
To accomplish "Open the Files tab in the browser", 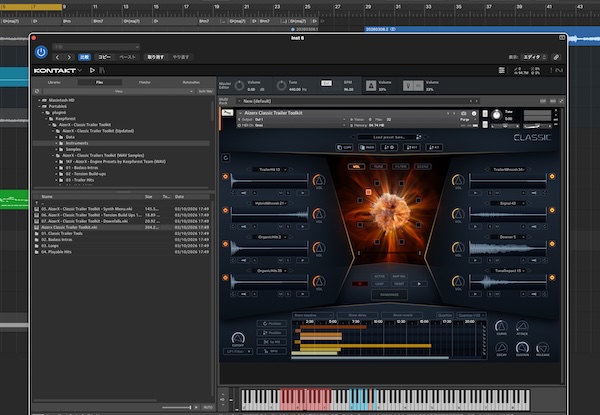I will [x=99, y=82].
